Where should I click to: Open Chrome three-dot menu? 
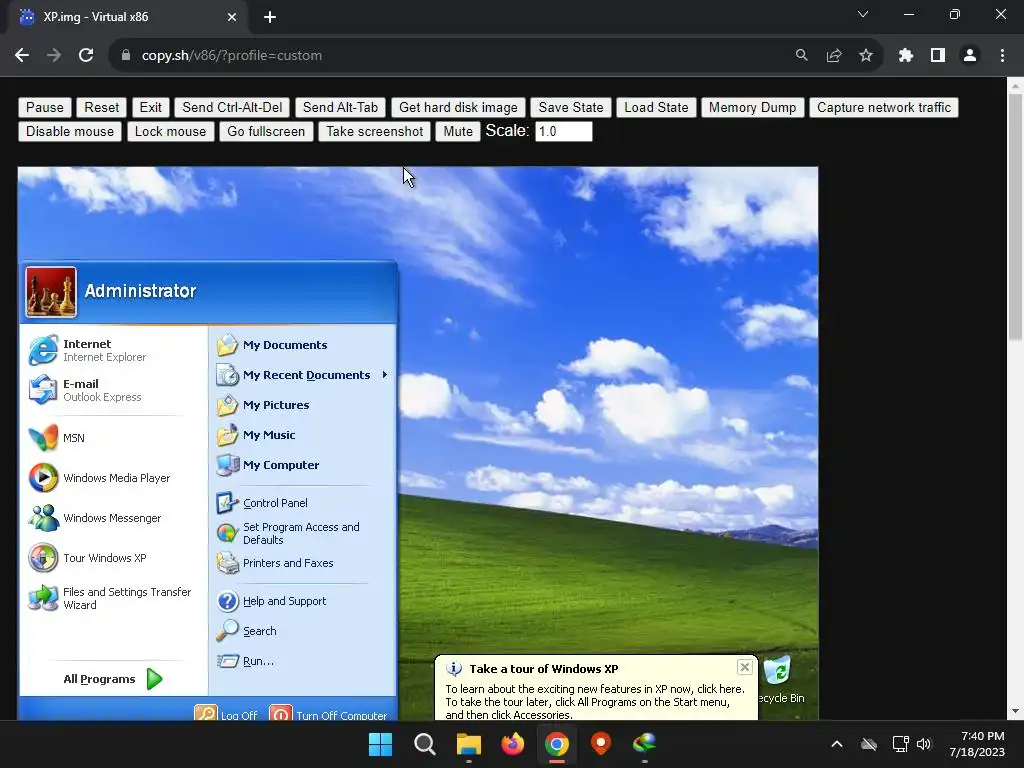point(1002,56)
